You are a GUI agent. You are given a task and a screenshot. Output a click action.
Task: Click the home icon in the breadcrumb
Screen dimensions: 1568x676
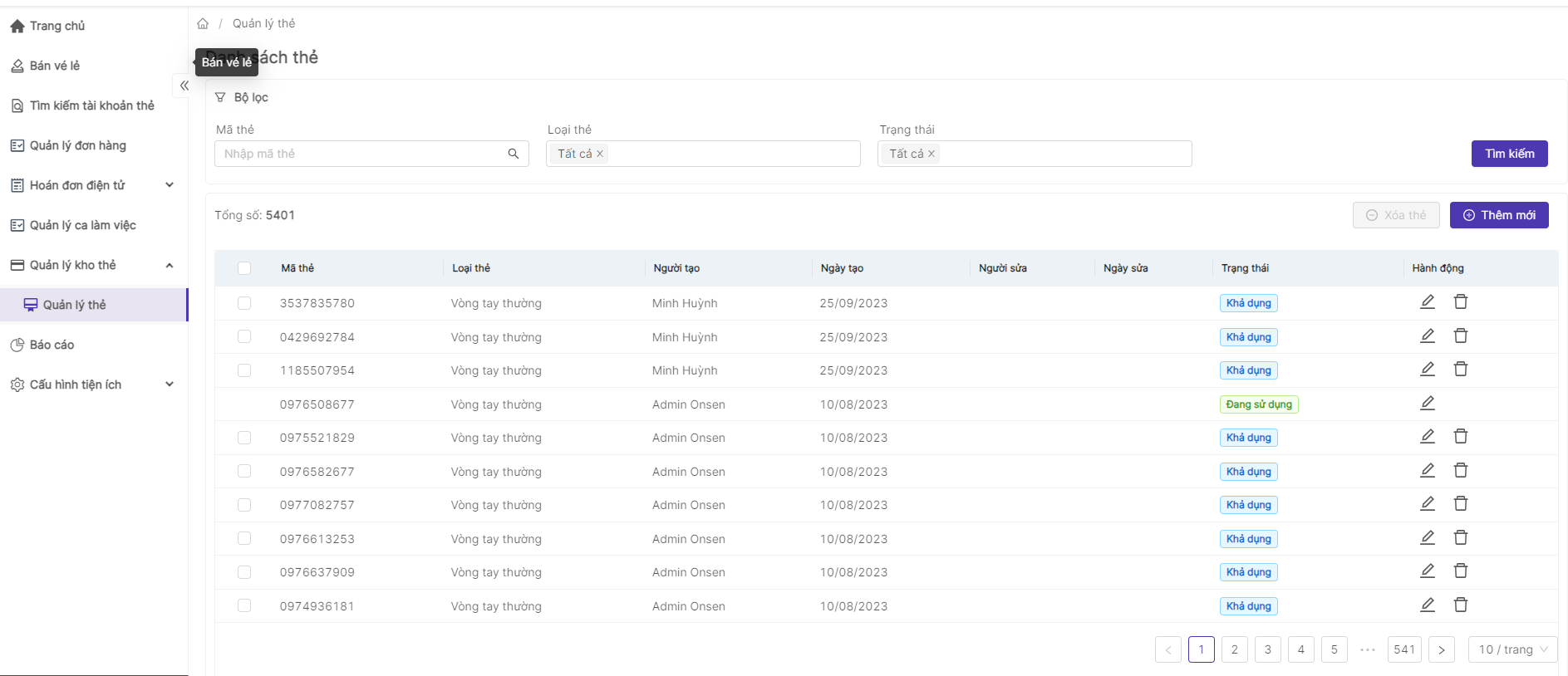point(203,24)
